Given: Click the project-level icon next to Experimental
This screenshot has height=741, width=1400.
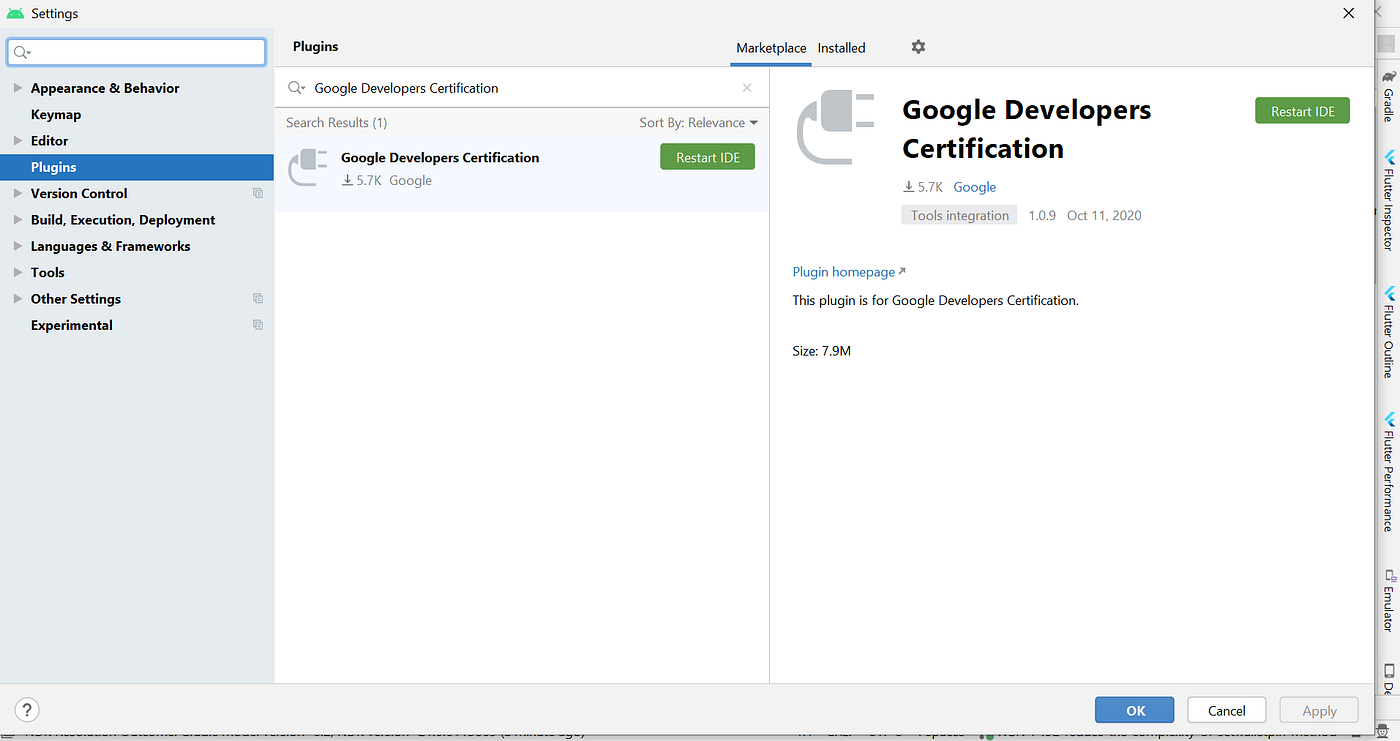Looking at the screenshot, I should [x=258, y=325].
